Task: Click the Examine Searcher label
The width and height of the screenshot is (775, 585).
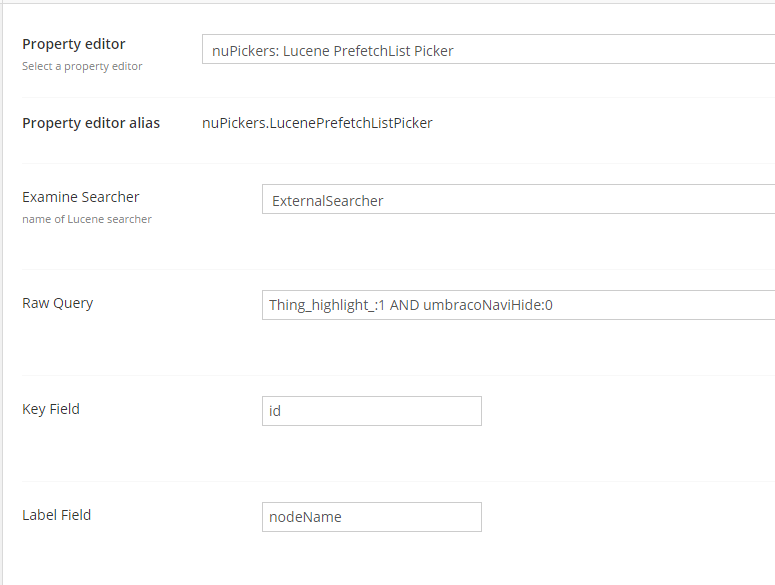Action: click(x=80, y=197)
